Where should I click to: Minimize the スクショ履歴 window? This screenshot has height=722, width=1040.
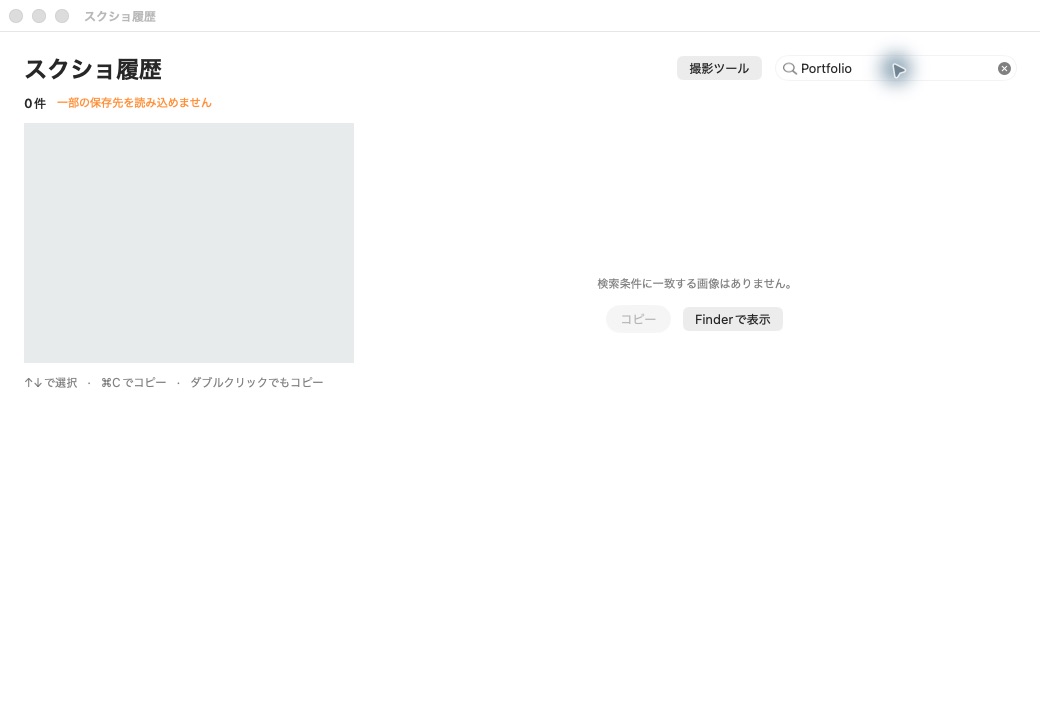39,16
